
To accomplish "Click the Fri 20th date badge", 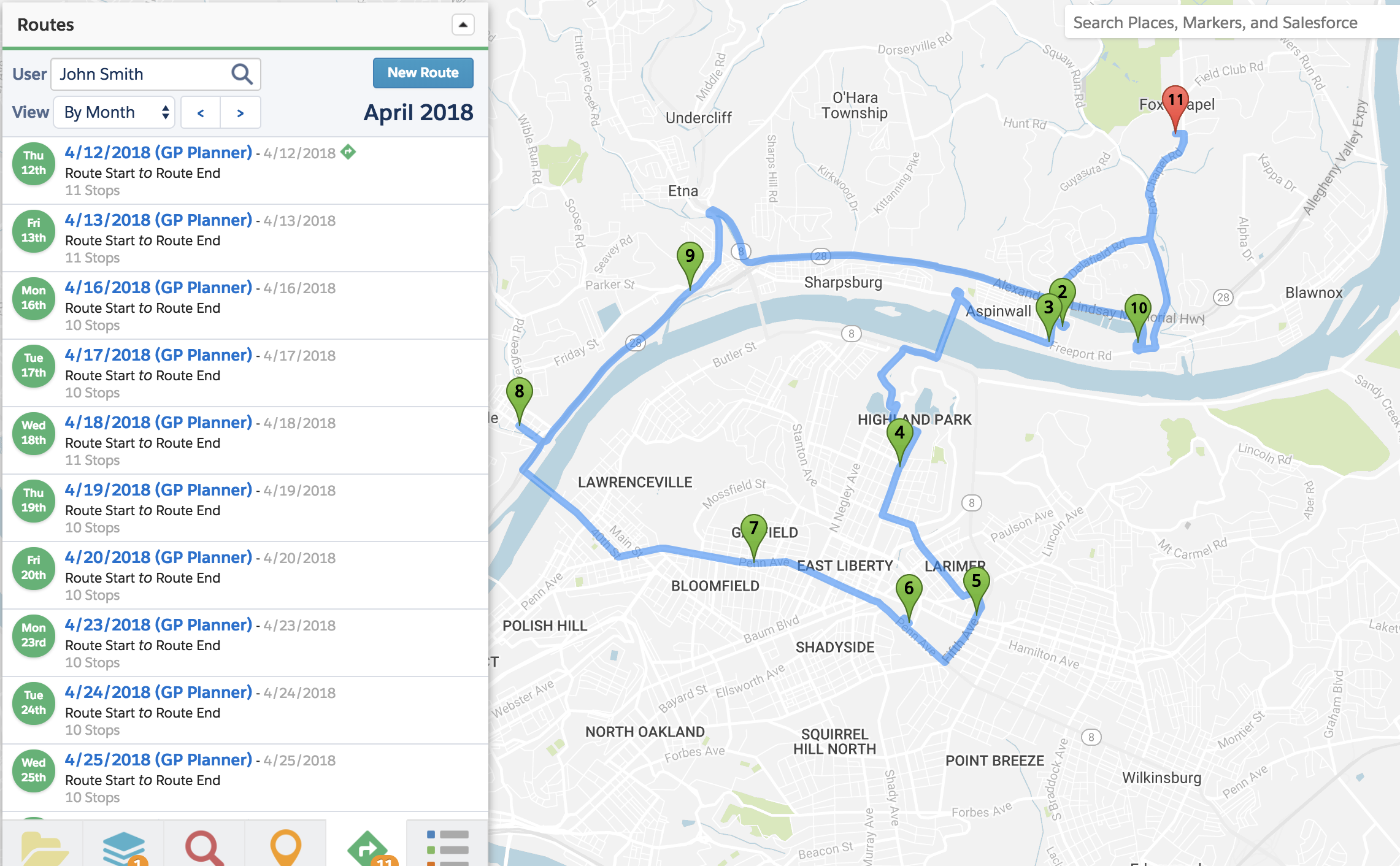I will coord(34,568).
